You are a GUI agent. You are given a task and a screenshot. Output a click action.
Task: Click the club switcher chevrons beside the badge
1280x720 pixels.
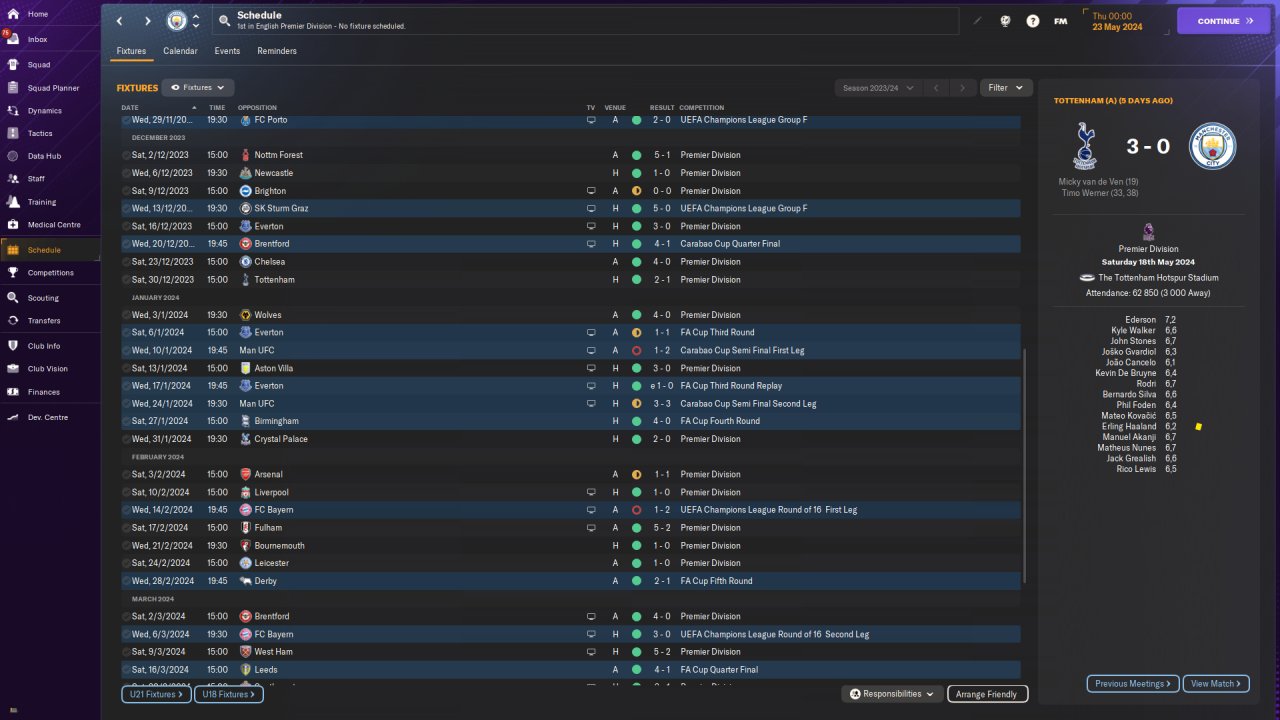click(x=196, y=21)
